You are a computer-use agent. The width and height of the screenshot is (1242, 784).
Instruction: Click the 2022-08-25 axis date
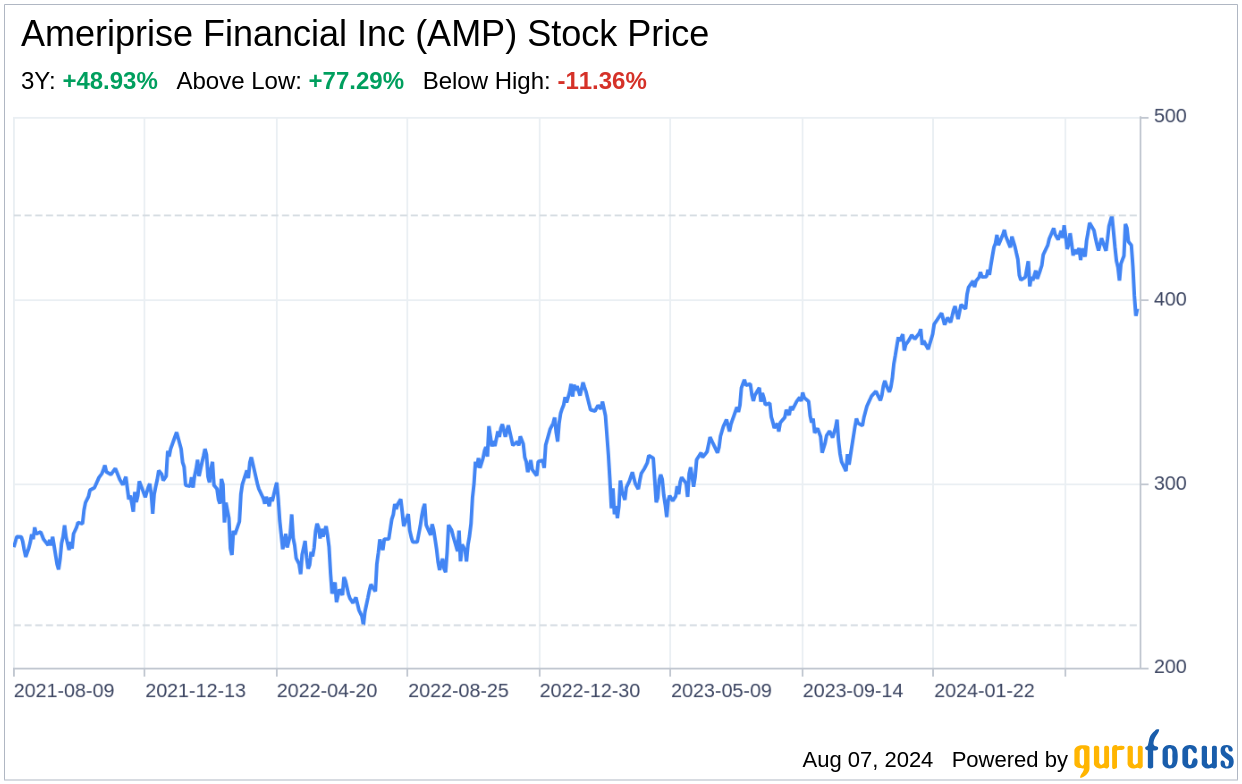(458, 691)
